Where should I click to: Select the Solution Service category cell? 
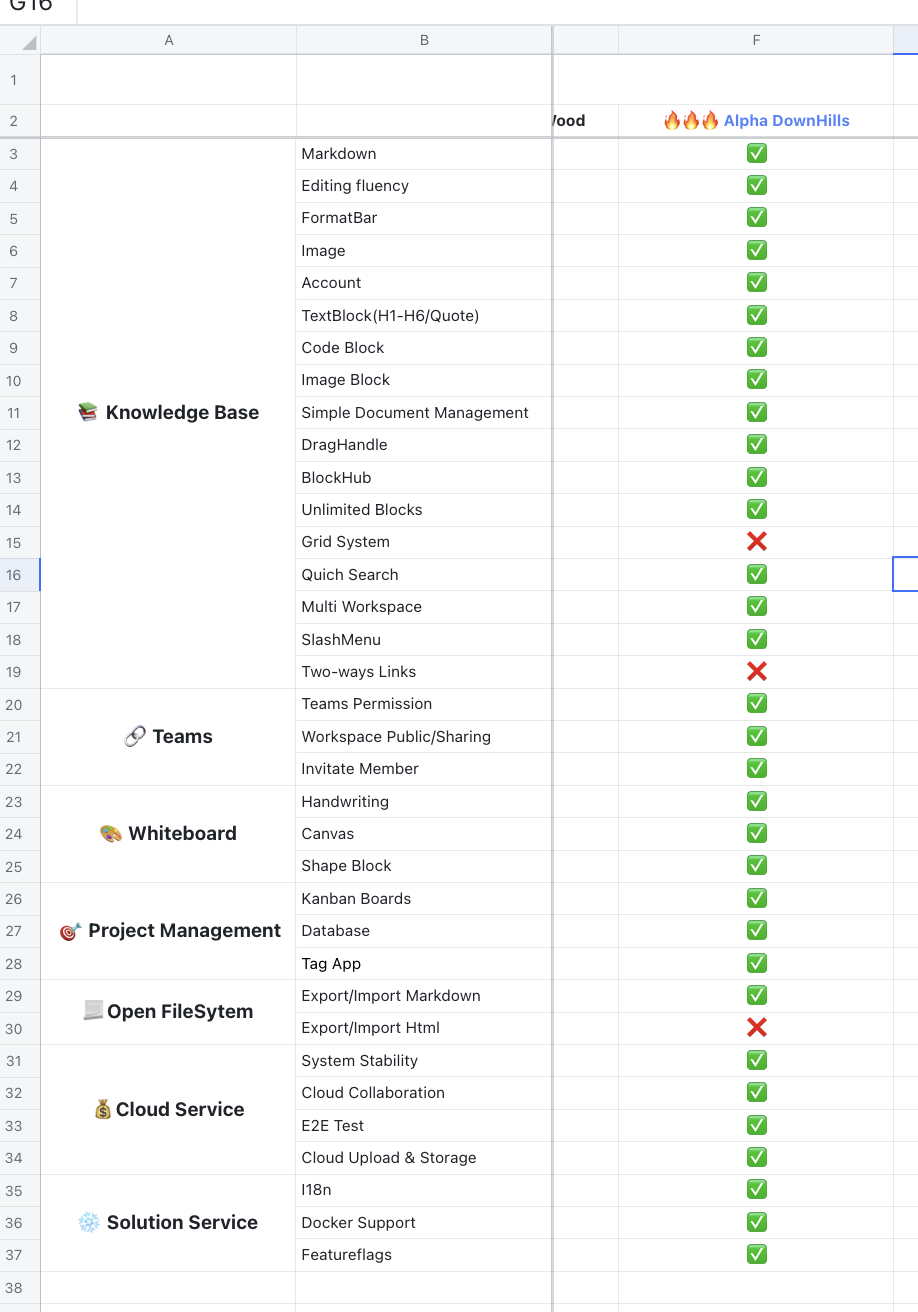(x=168, y=1222)
